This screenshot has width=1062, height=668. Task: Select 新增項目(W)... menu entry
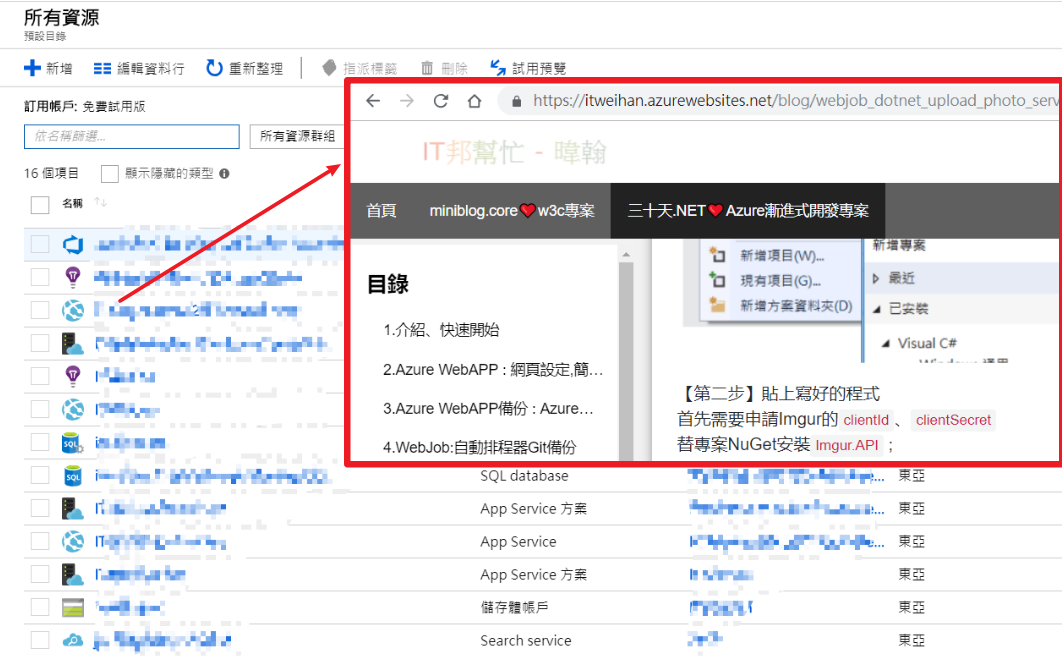(782, 255)
